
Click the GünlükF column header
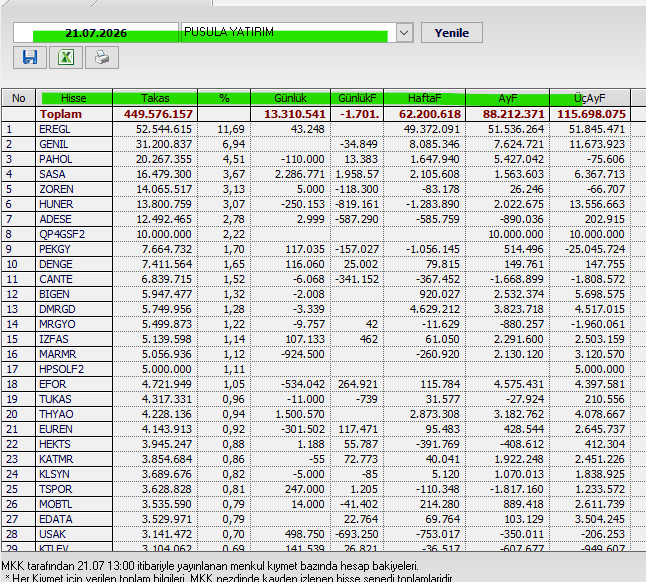coord(357,98)
